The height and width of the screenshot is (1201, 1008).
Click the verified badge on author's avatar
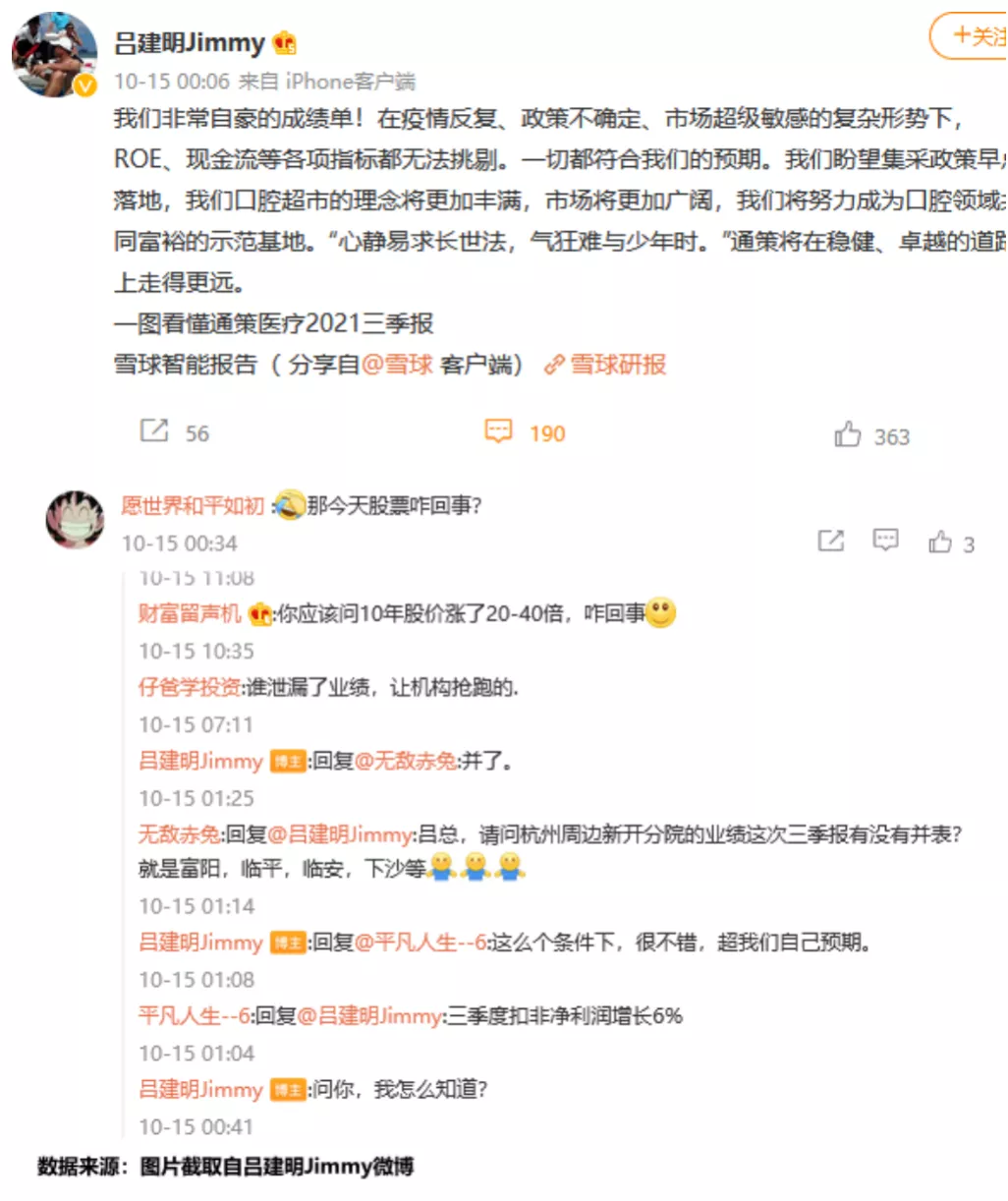(86, 86)
